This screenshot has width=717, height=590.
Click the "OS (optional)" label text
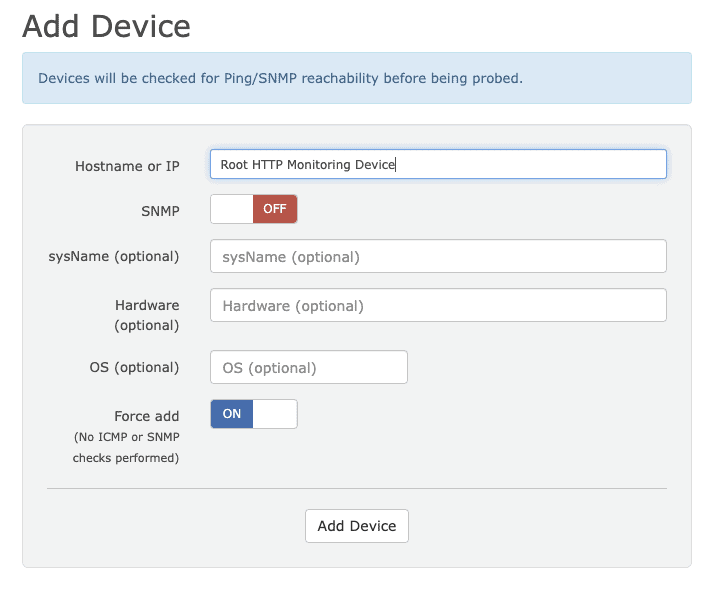click(x=134, y=367)
